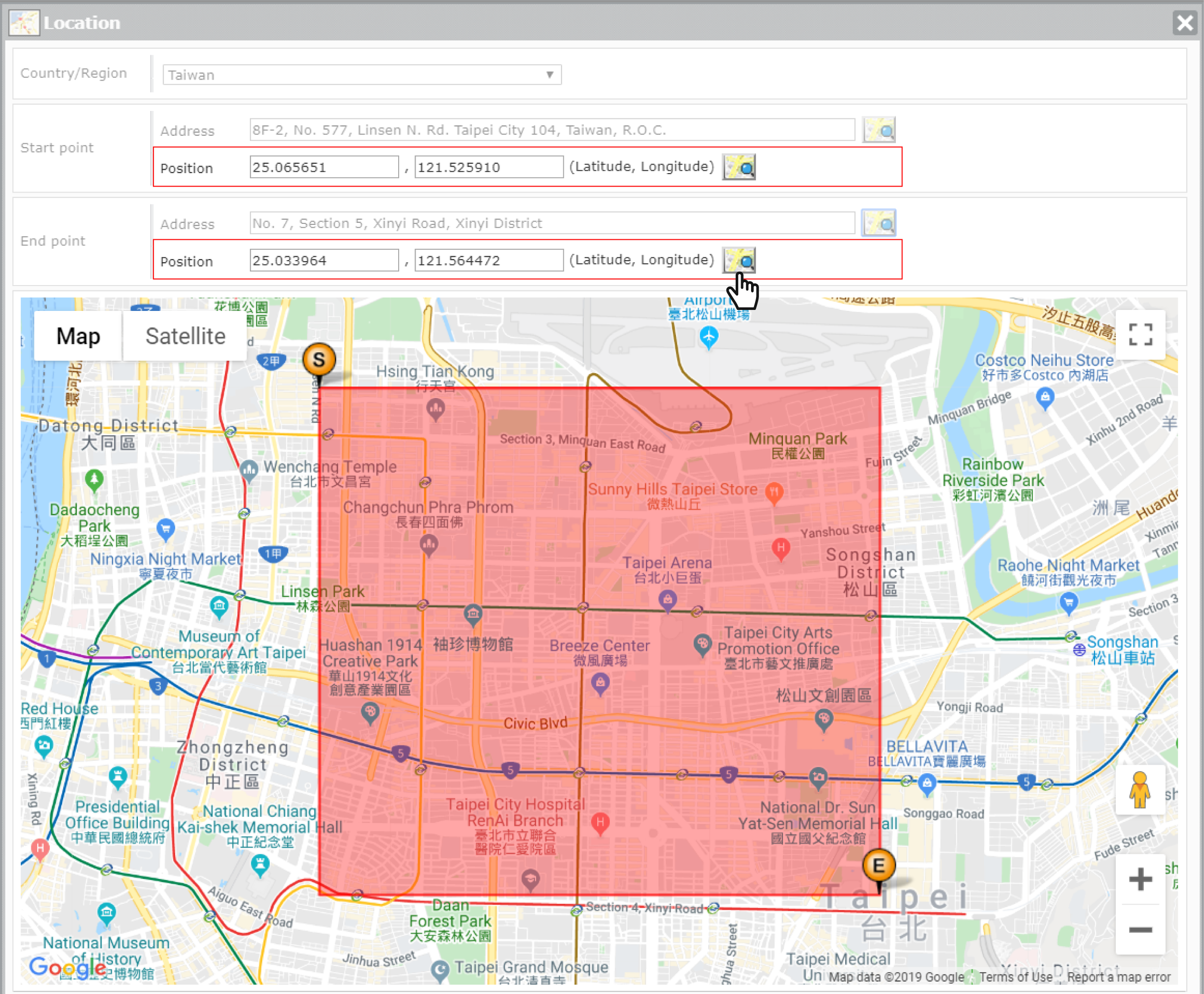1204x994 pixels.
Task: Click the start point address field
Action: [552, 130]
